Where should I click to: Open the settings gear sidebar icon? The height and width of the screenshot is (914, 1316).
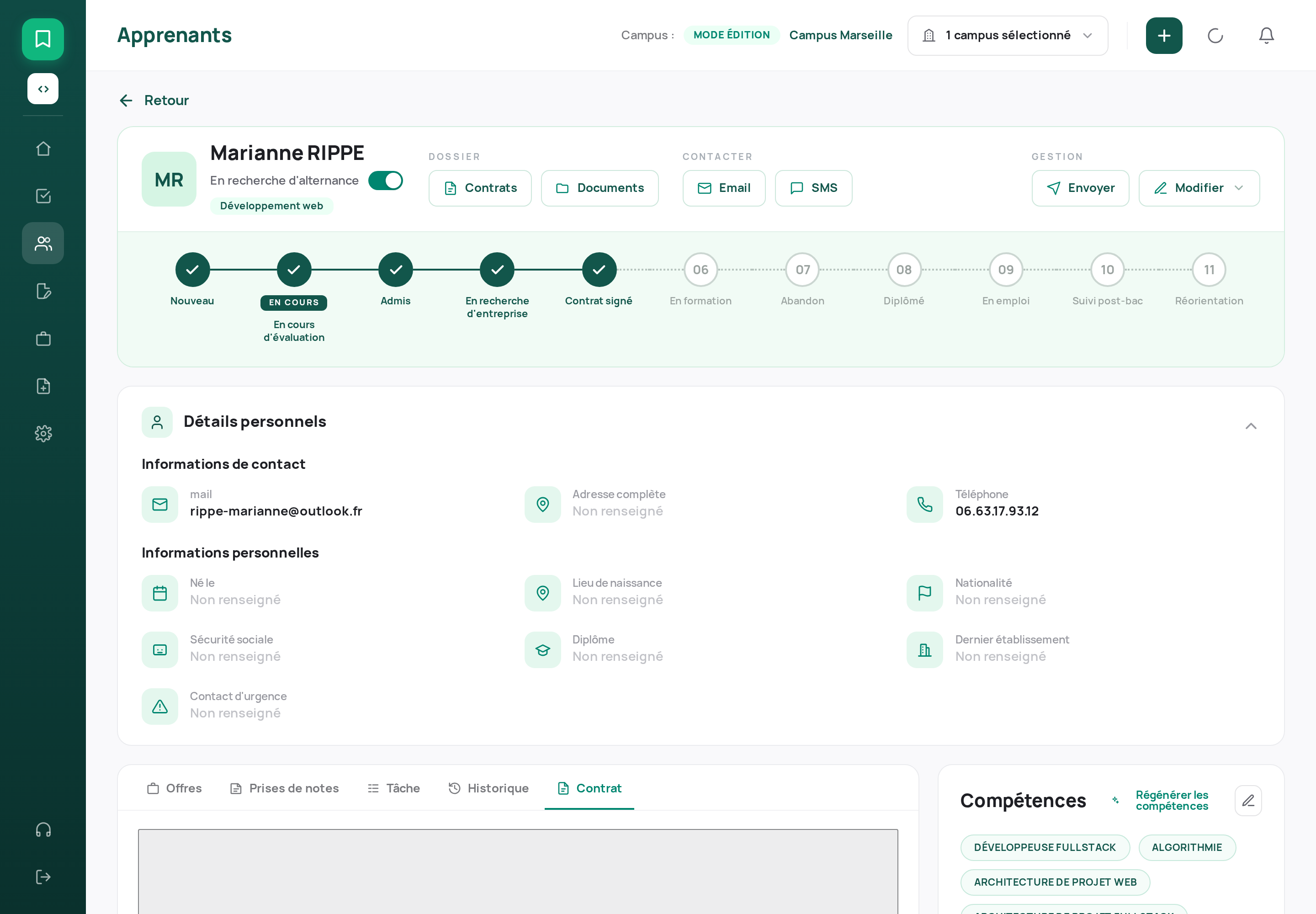(43, 434)
